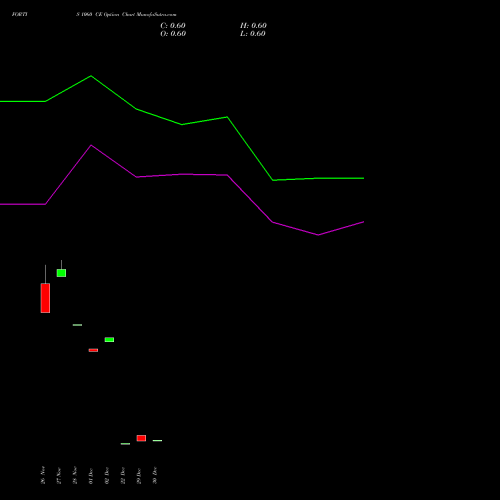This screenshot has width=500, height=500.
Task: Select the 28 Nov date axis label
Action: [75, 475]
